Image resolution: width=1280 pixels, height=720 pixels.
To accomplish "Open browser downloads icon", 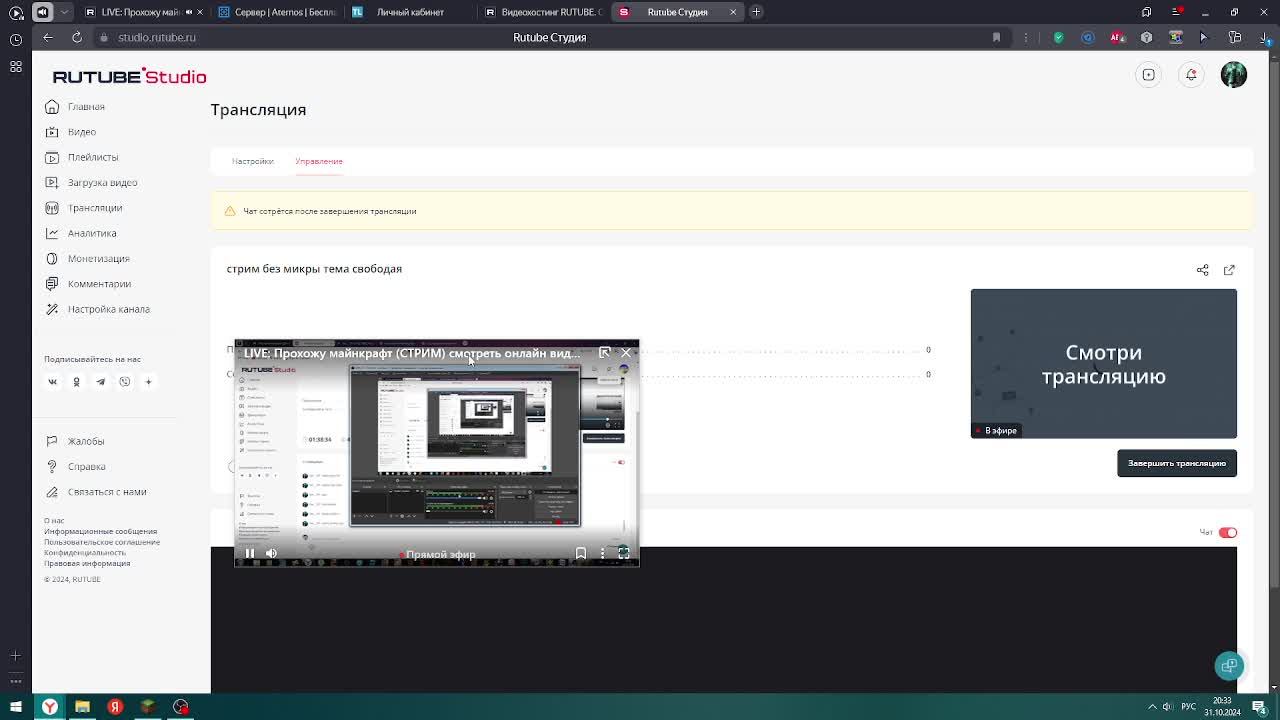I will coord(1265,37).
